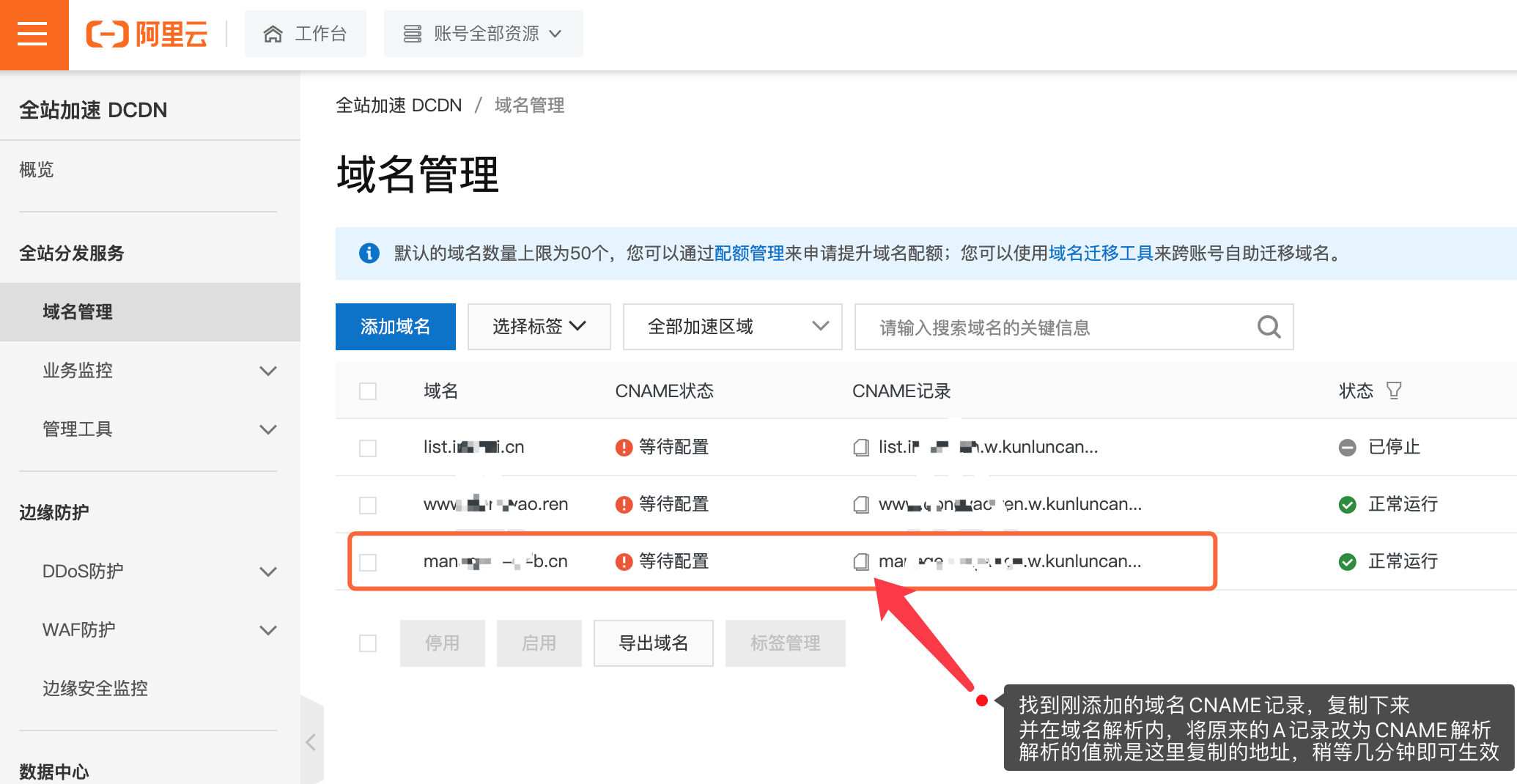Click the 导出域名 button
The image size is (1517, 784).
point(654,643)
